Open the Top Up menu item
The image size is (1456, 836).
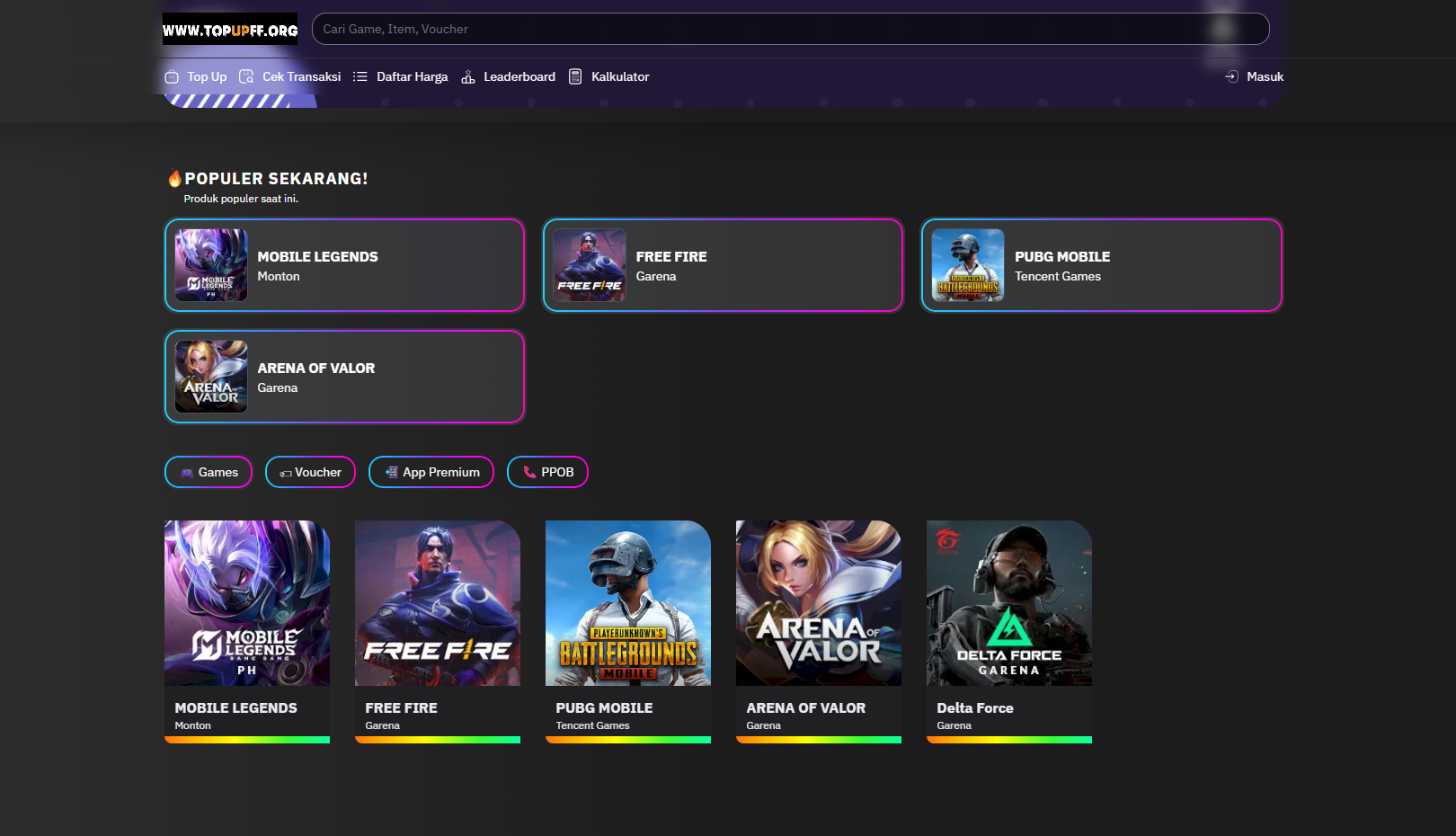pos(207,77)
